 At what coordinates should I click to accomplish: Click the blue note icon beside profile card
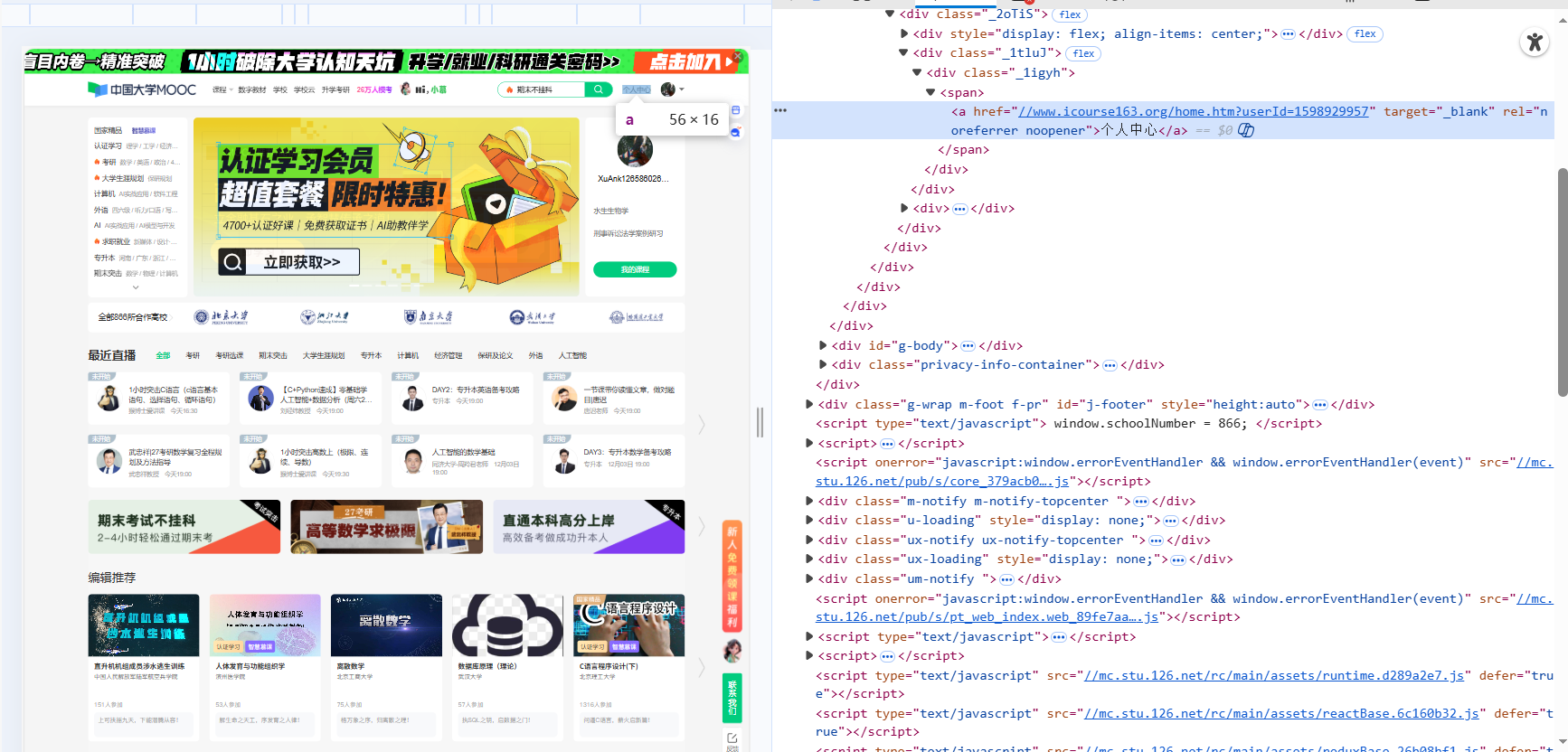coord(736,110)
